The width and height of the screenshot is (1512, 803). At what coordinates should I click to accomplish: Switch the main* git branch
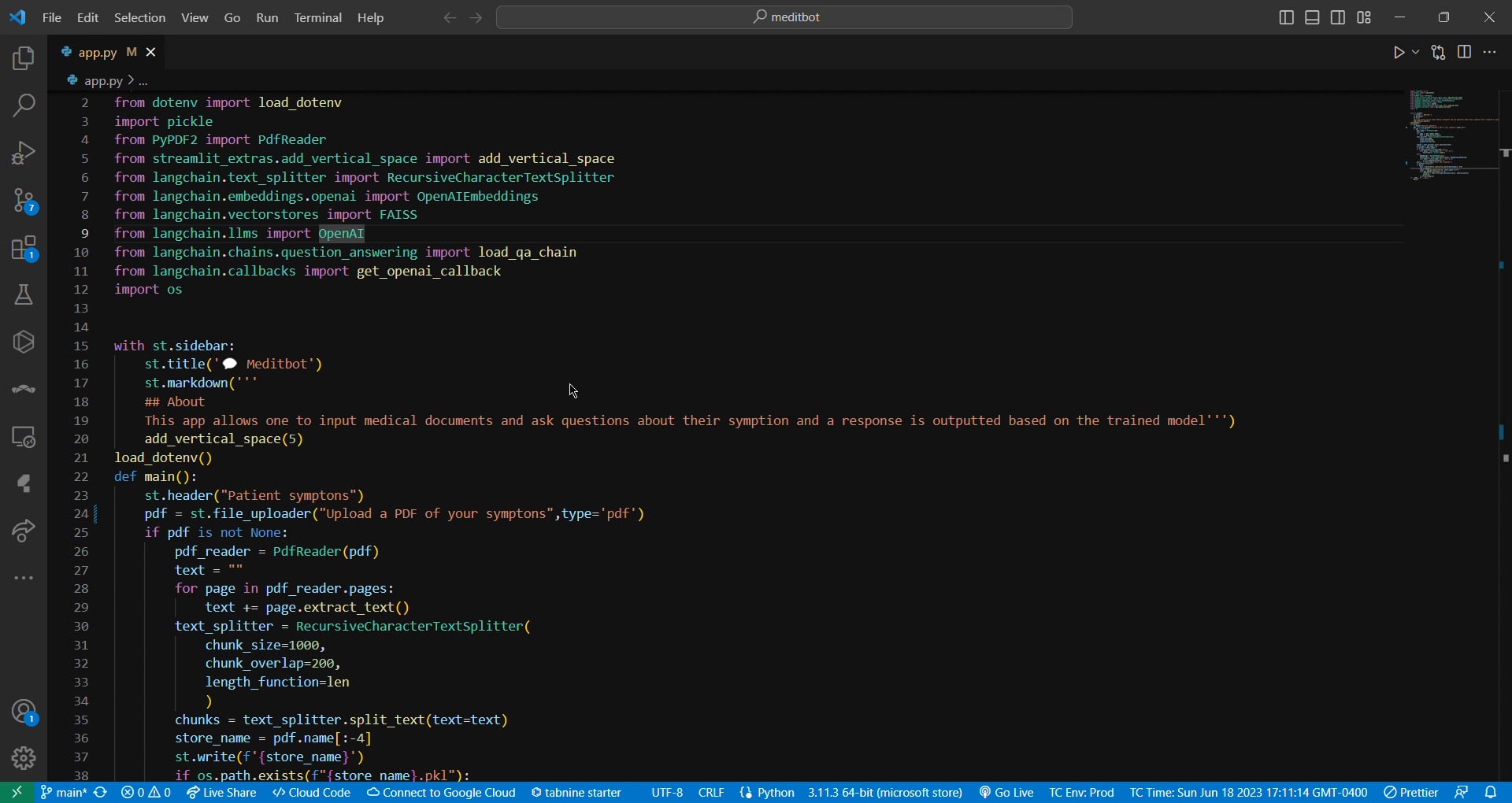(x=63, y=793)
